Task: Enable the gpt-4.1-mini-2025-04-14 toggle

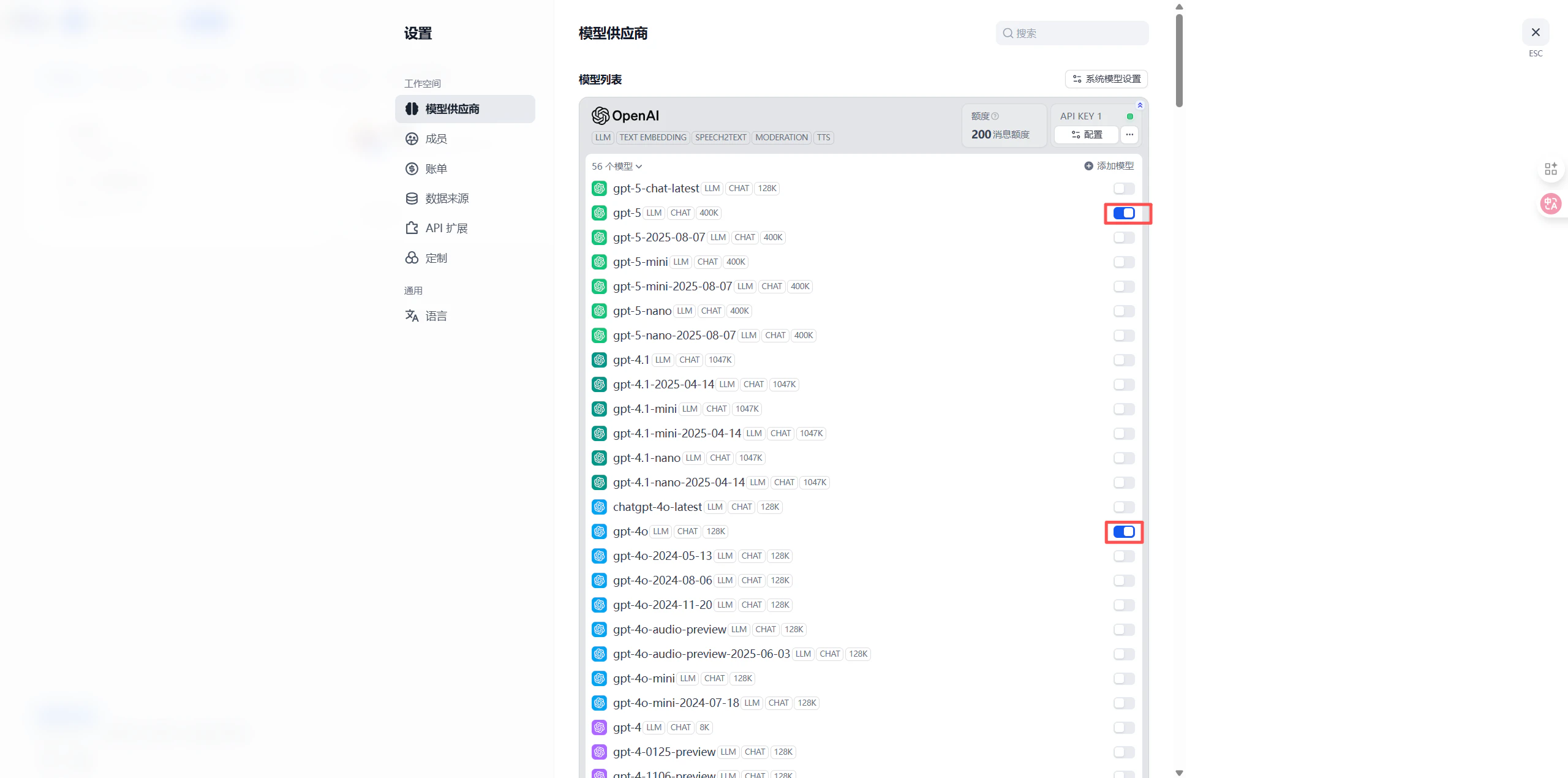Action: click(1124, 434)
